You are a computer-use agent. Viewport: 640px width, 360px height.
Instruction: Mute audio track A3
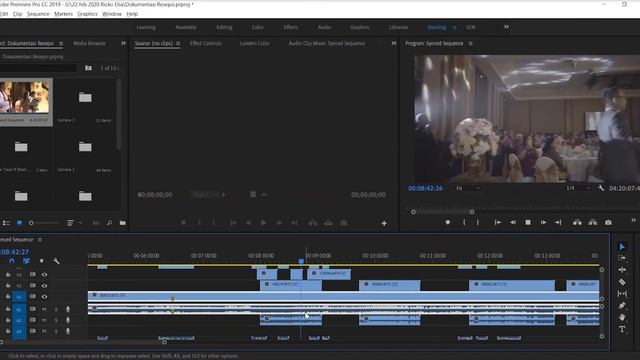pos(44,331)
